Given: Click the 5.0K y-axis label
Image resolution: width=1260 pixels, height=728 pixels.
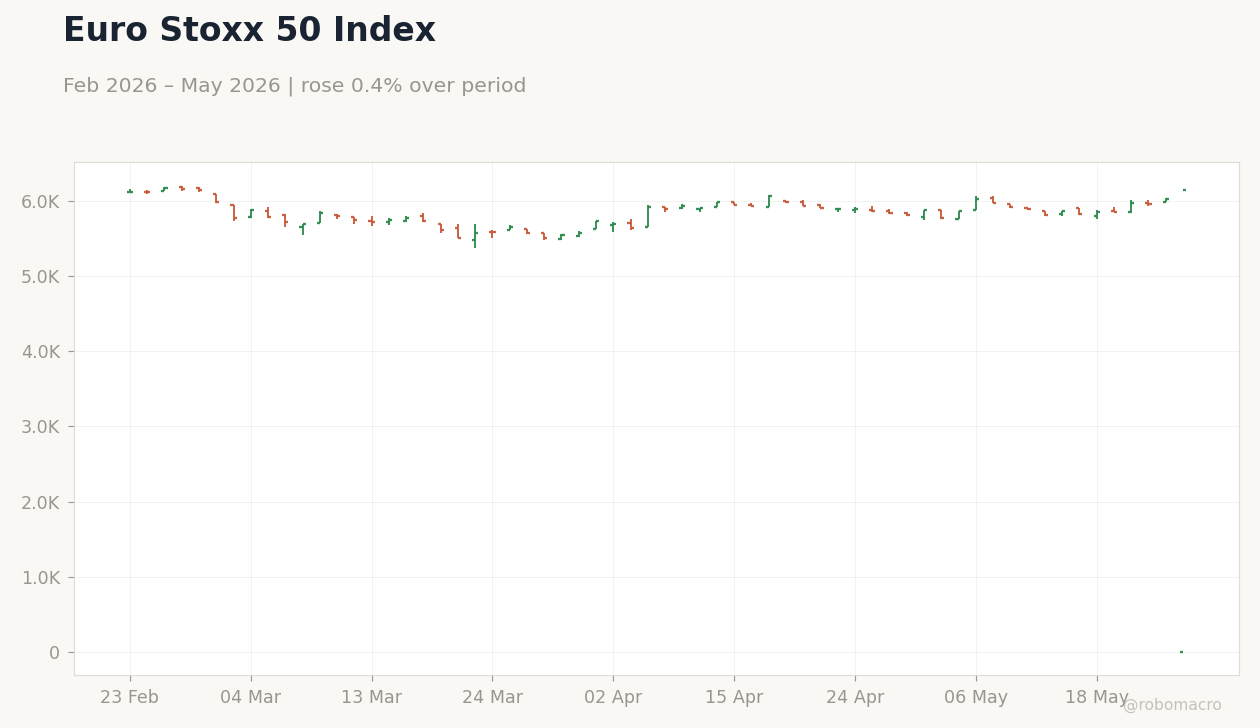Looking at the screenshot, I should click(41, 276).
